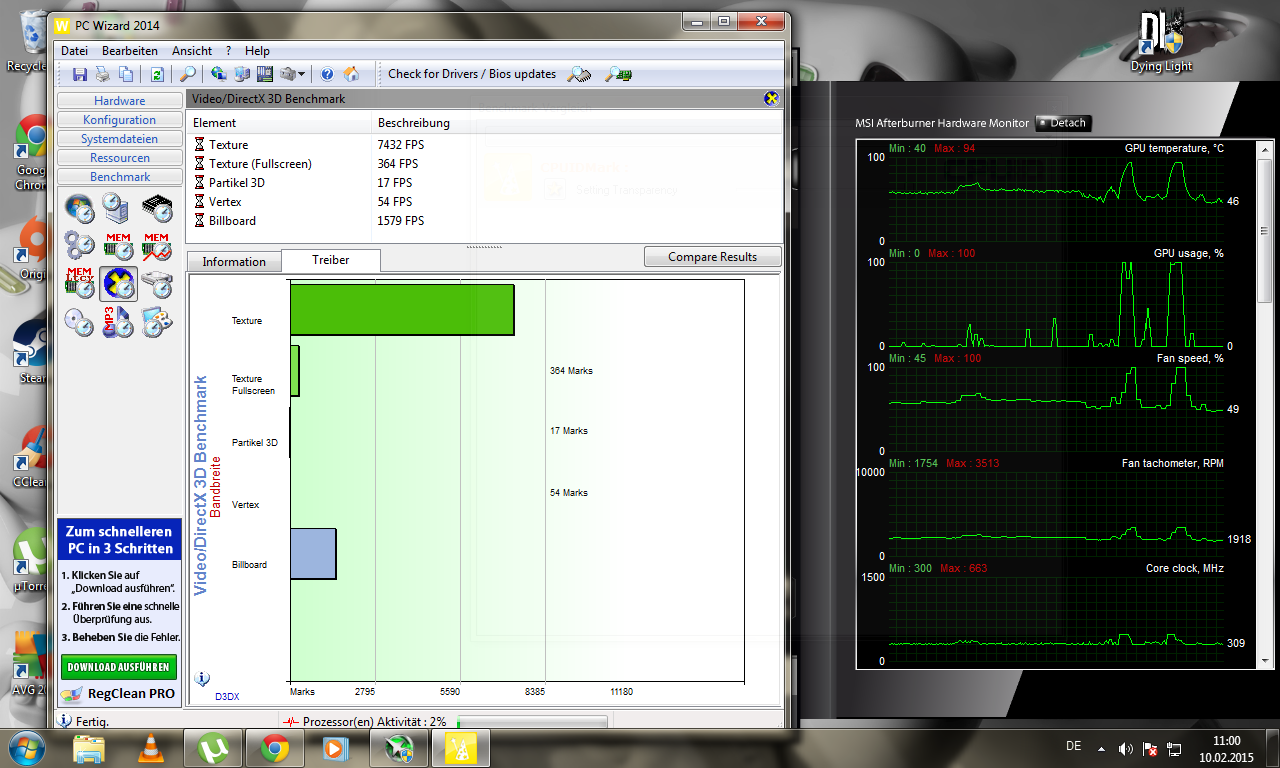This screenshot has height=768, width=1280.
Task: Open the Benchmark section
Action: (120, 177)
